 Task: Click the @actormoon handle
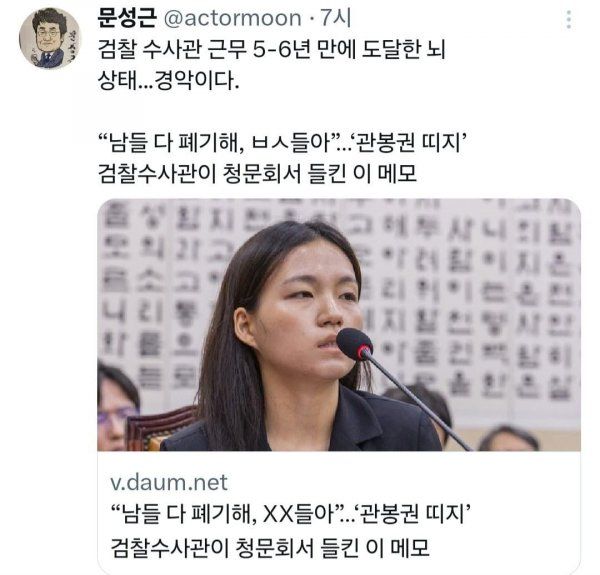[233, 19]
